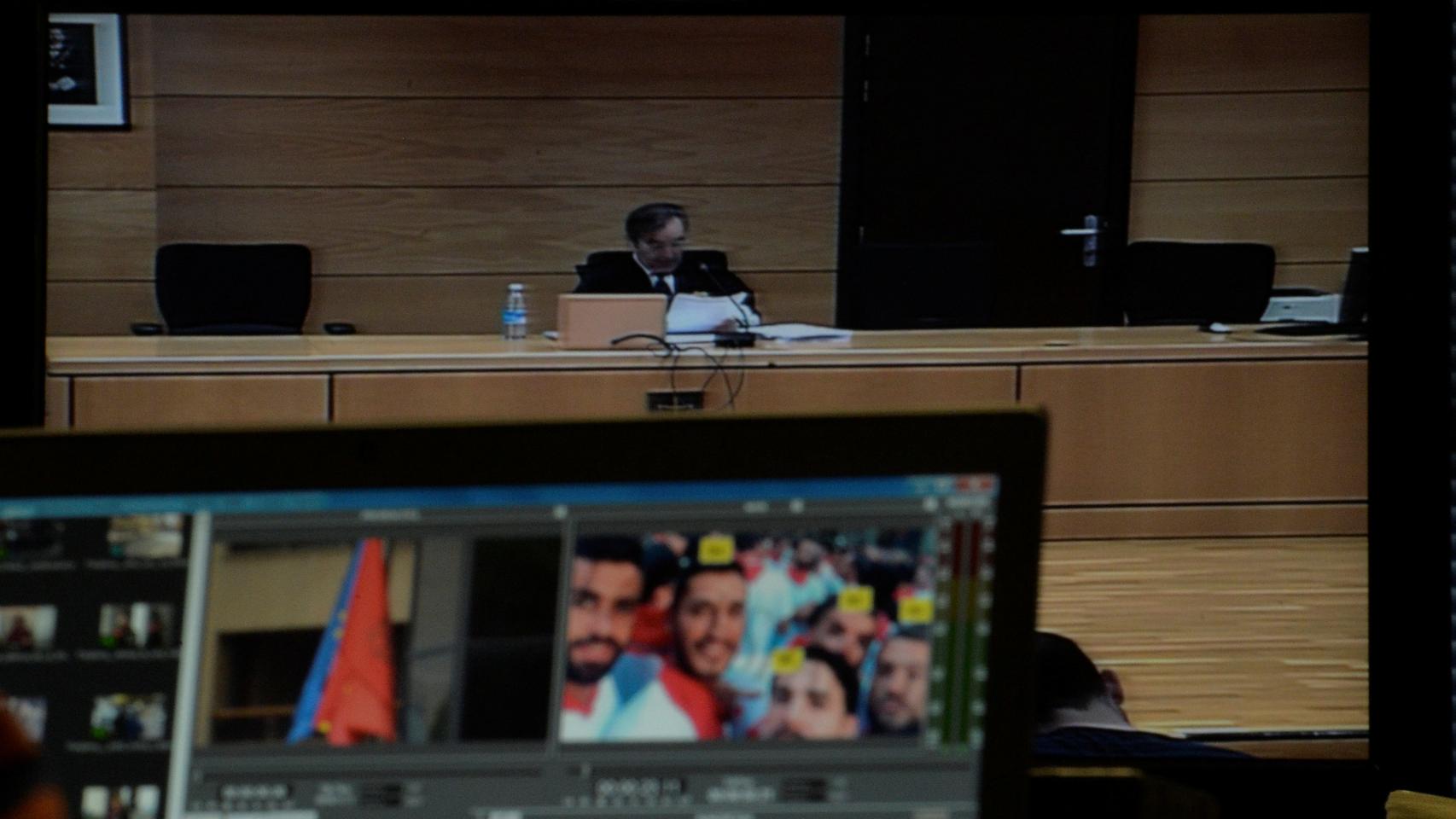
Task: Click the source monitor timecode field
Action: click(x=380, y=793)
